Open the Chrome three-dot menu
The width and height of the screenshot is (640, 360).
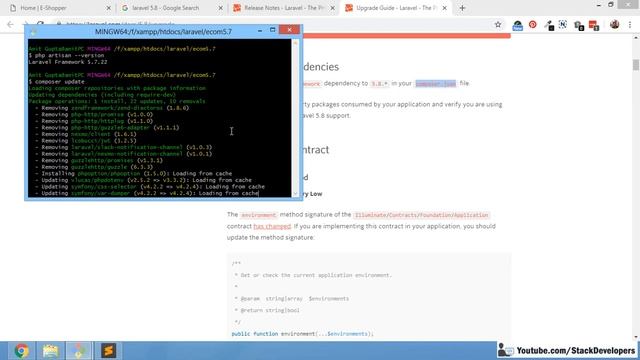(630, 24)
